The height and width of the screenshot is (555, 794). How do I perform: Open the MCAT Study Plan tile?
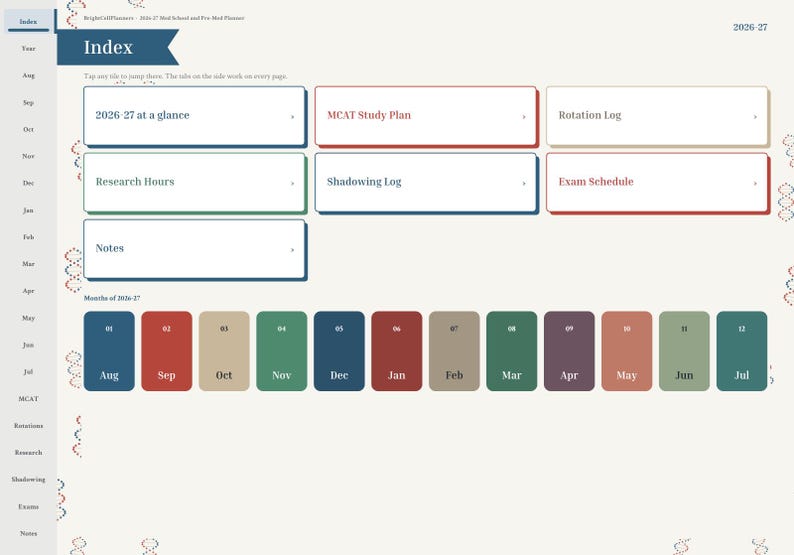tap(425, 116)
